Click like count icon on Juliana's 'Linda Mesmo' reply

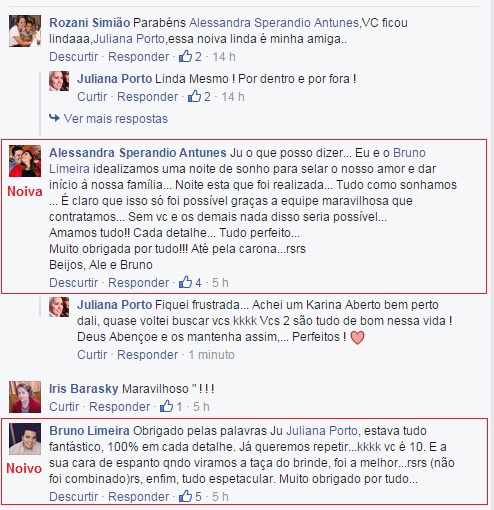pyautogui.click(x=194, y=96)
